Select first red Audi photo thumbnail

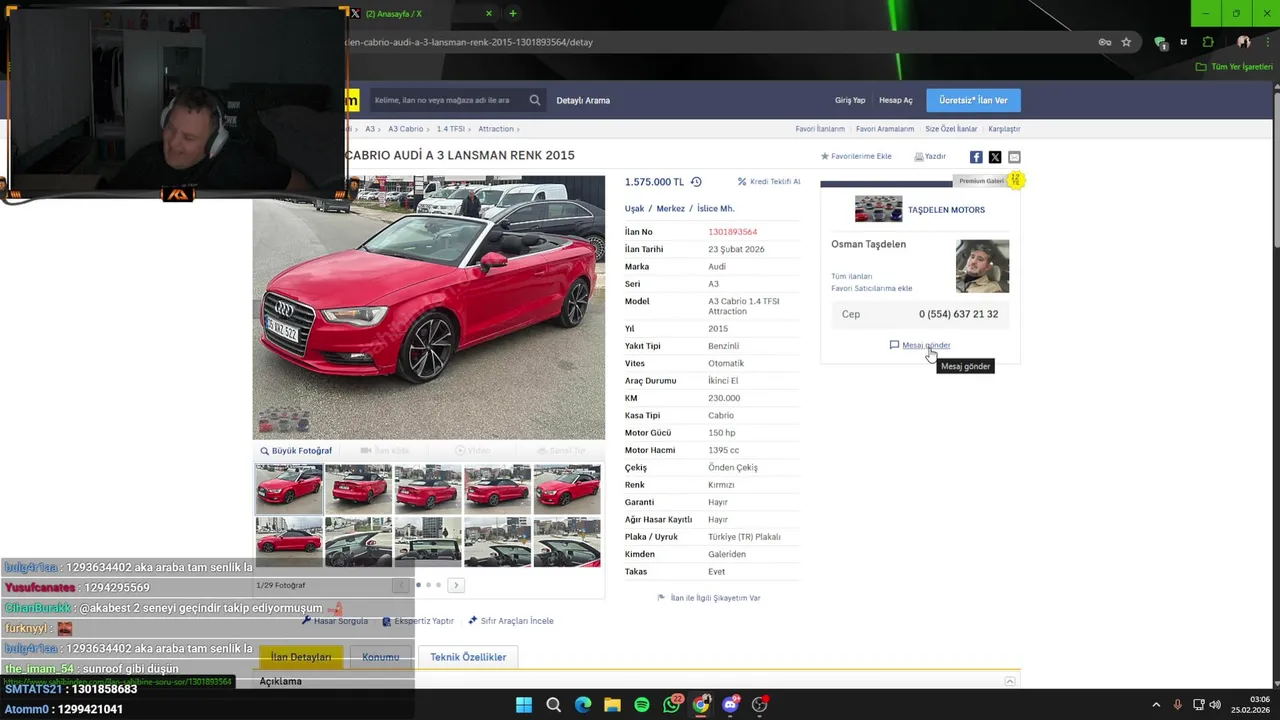pos(289,488)
